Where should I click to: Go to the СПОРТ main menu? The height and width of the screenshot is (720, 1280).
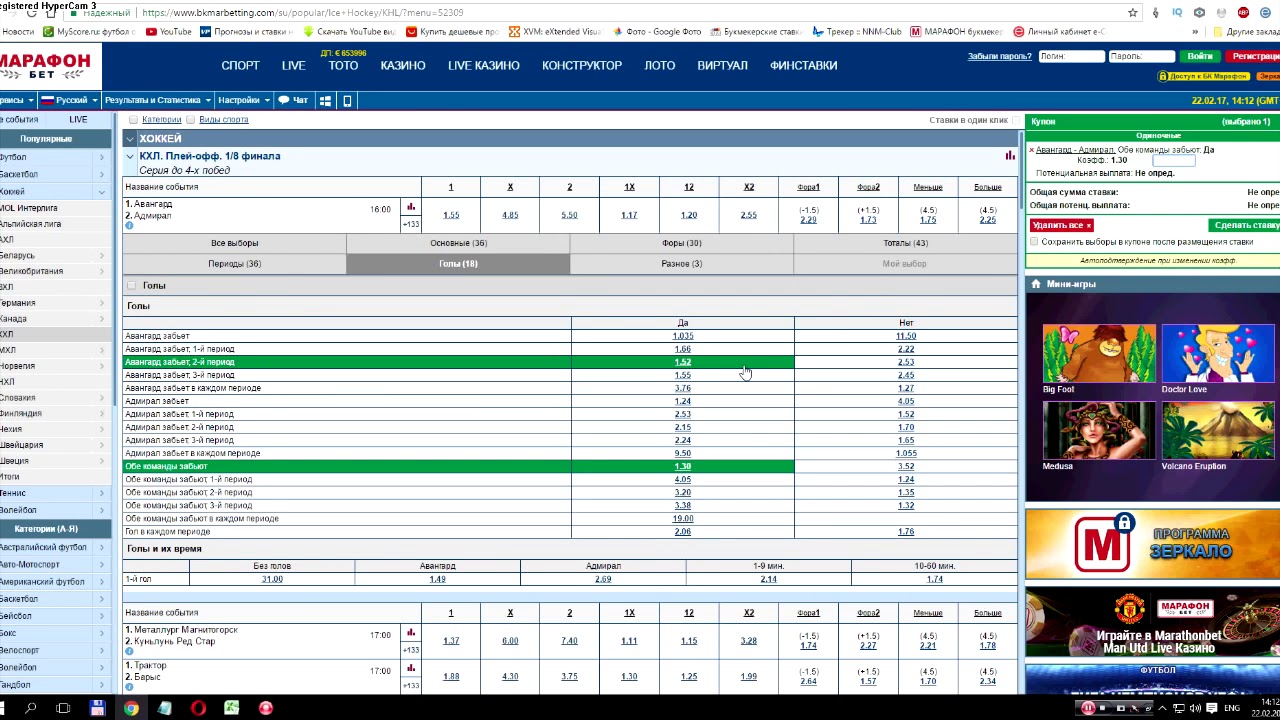point(240,65)
